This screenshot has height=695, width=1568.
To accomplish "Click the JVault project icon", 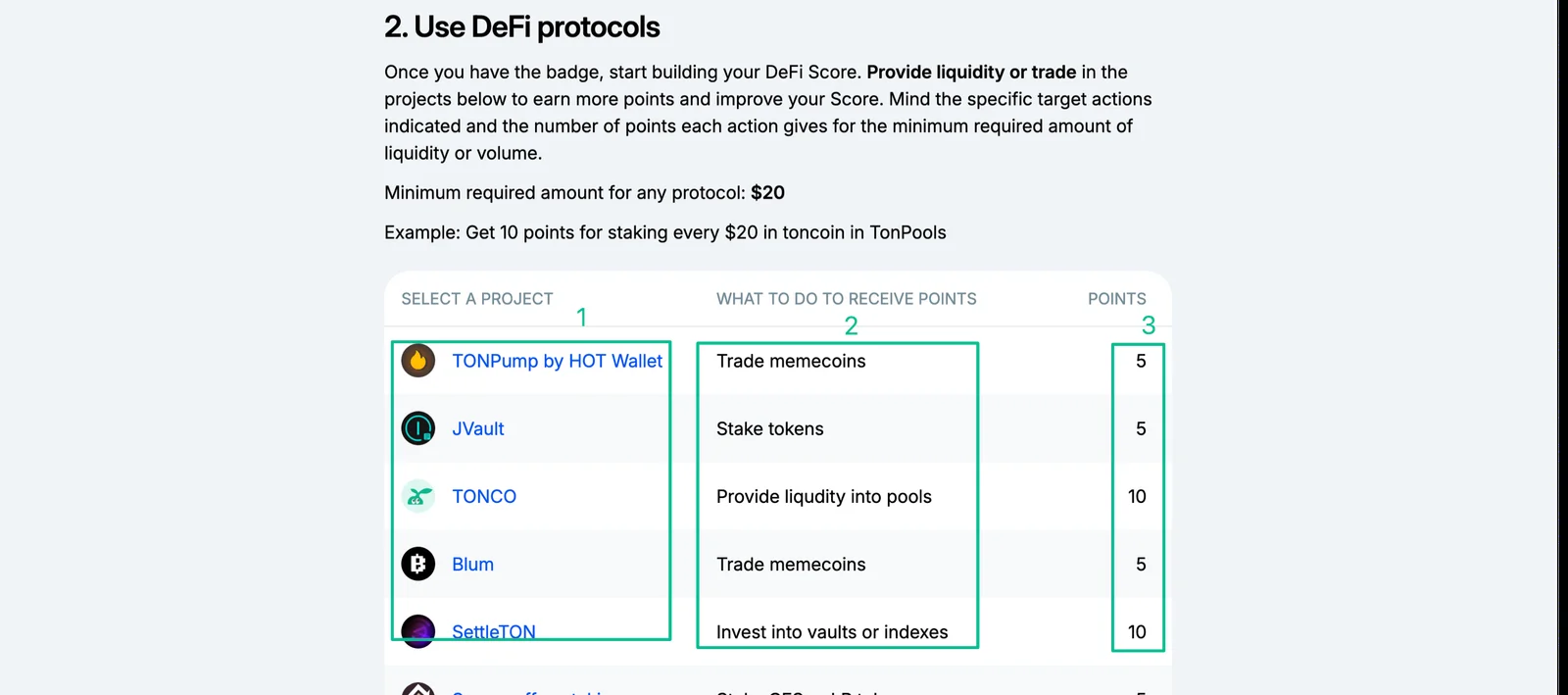I will (418, 428).
